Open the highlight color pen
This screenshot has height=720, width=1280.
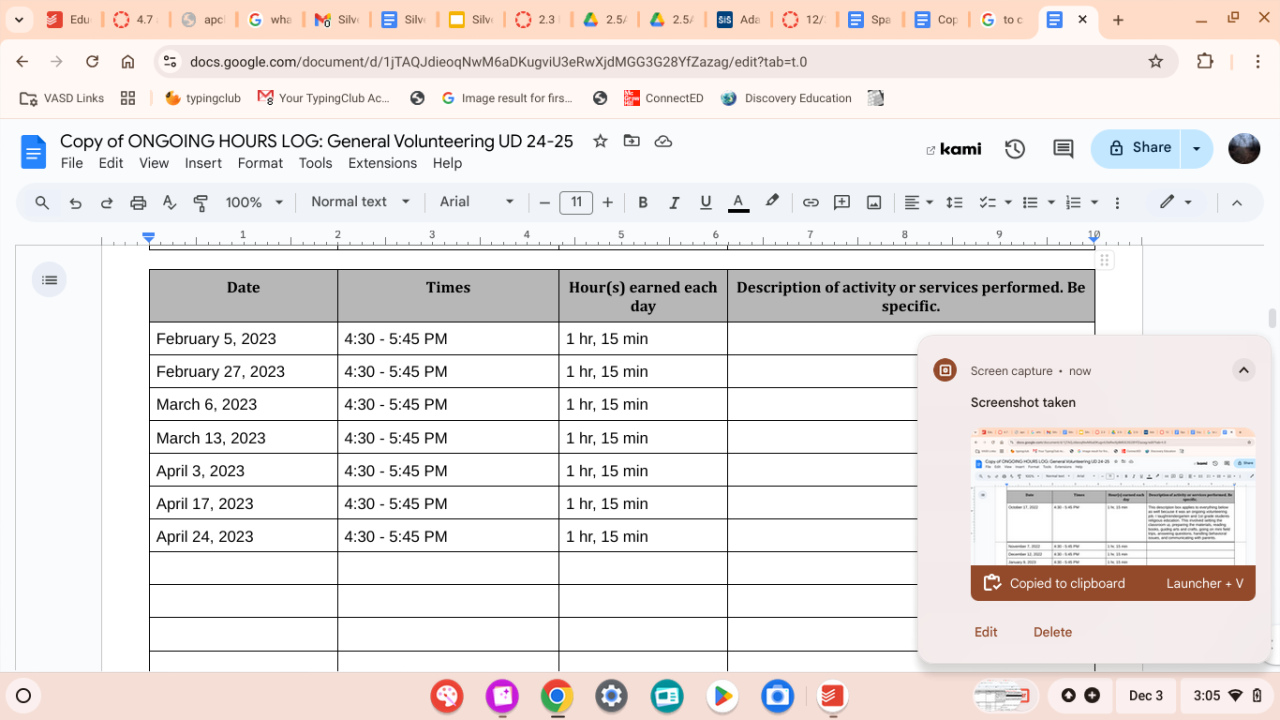(x=772, y=202)
